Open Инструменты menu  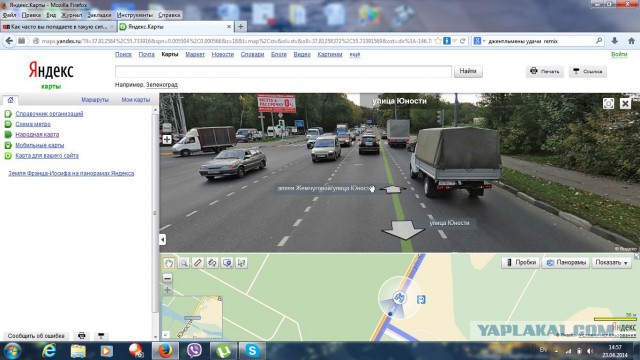pos(135,15)
